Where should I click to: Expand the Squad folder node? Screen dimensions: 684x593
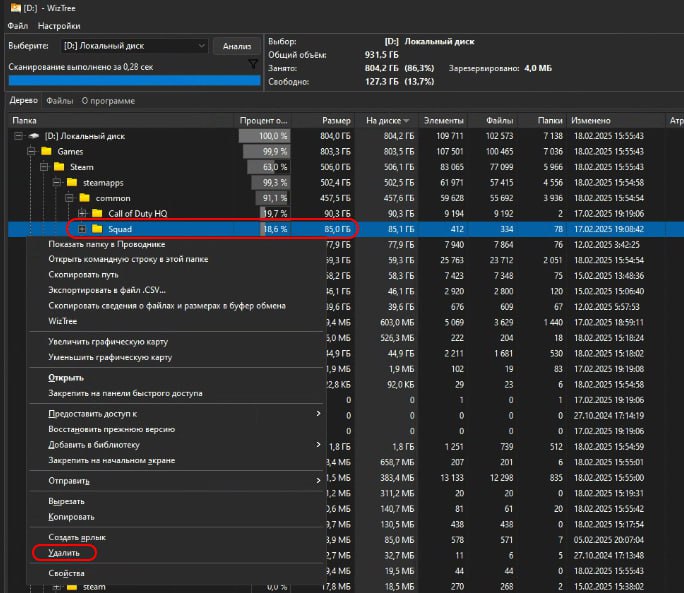[x=82, y=229]
